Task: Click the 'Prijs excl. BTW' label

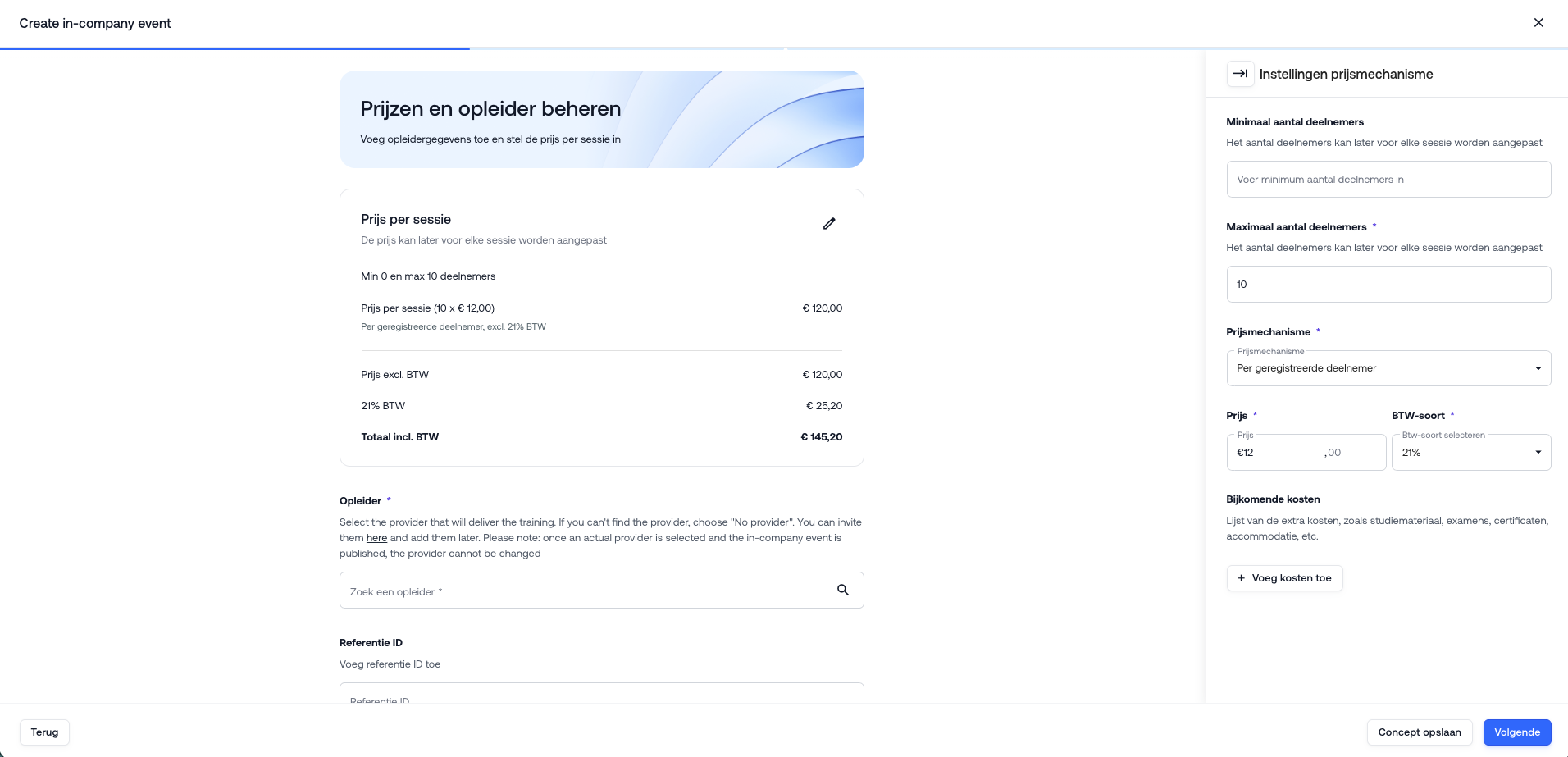Action: [394, 375]
